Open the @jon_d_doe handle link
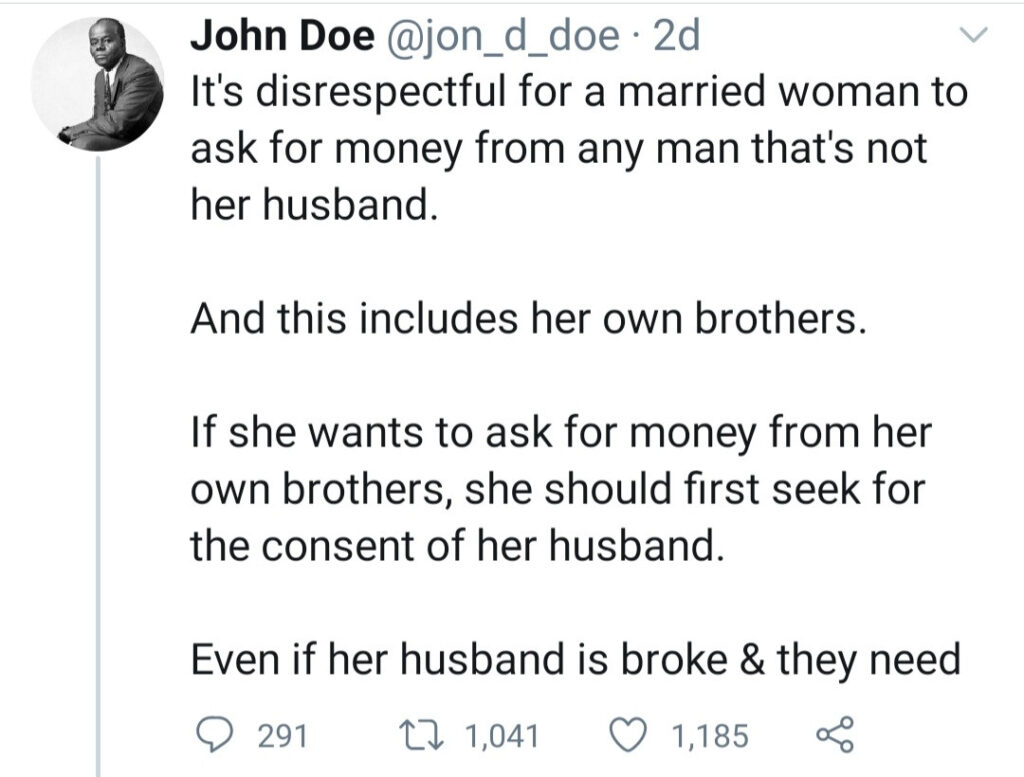The image size is (1024, 777). [503, 37]
